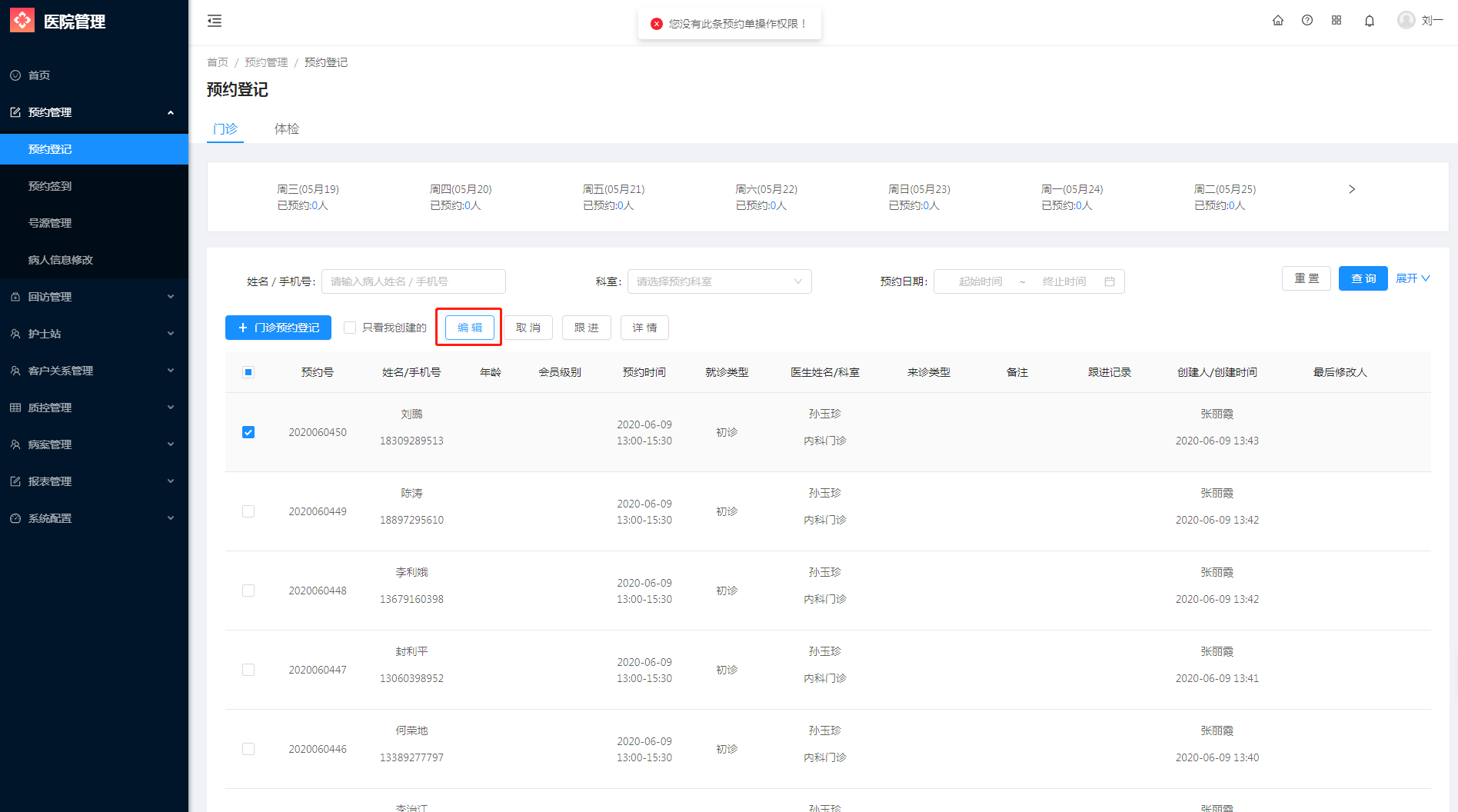1458x812 pixels.
Task: Click the 重置 reset button
Action: coord(1307,278)
